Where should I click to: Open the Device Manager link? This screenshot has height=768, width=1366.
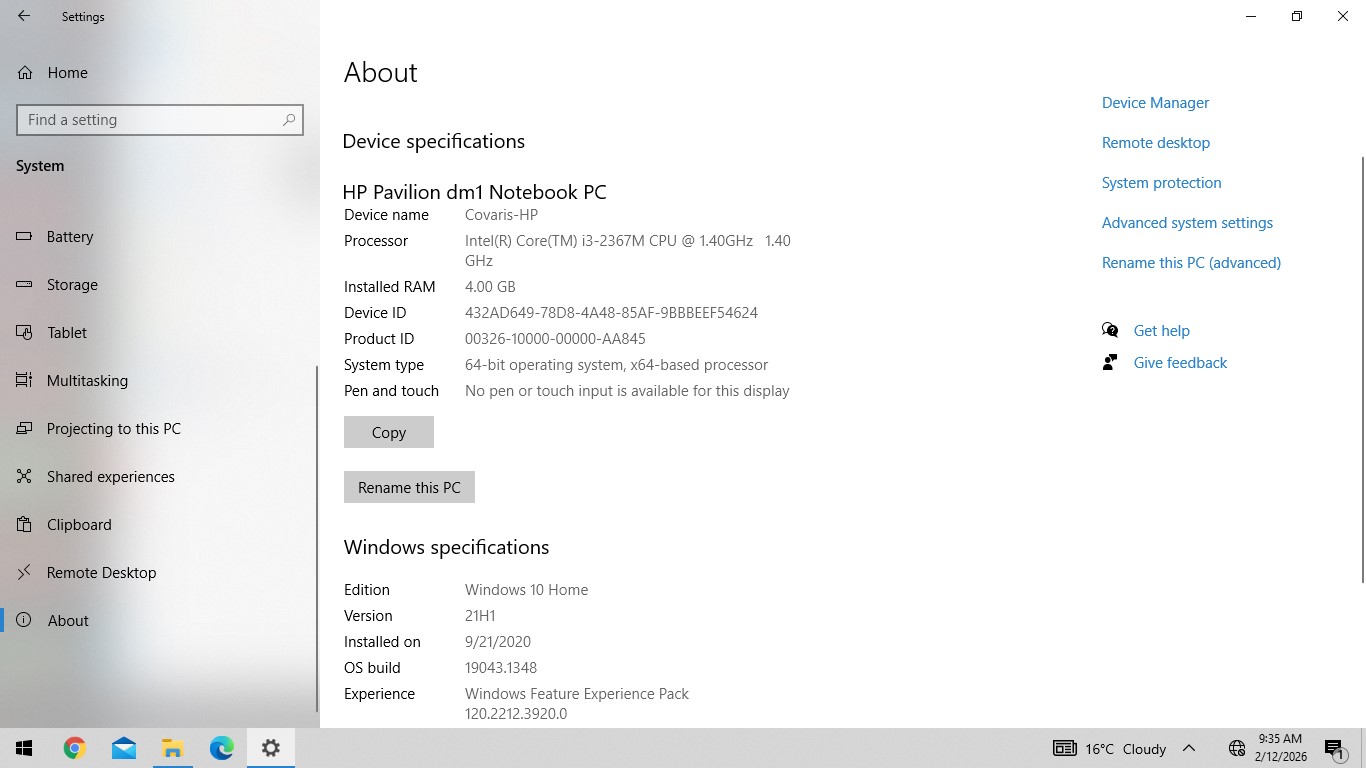[x=1155, y=103]
